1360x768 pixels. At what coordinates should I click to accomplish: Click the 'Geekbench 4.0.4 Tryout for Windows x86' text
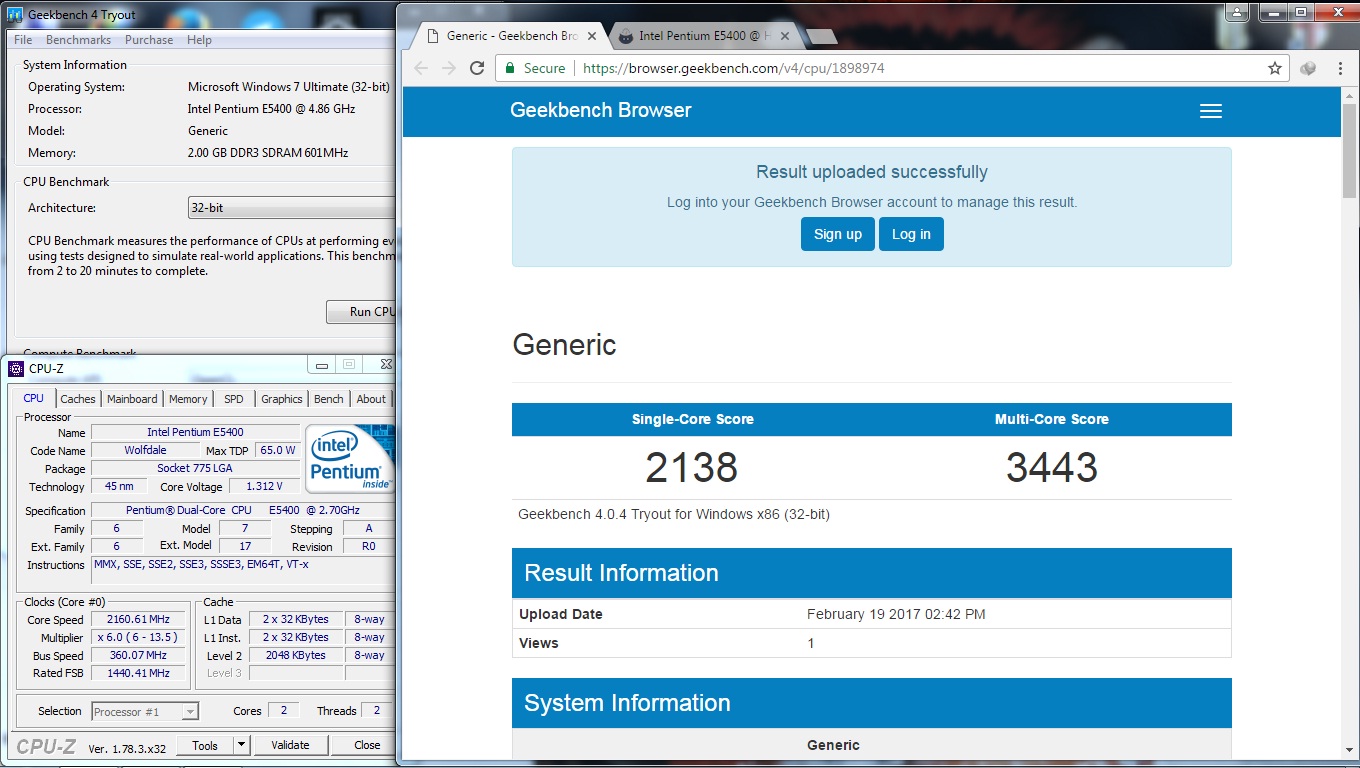tap(674, 515)
